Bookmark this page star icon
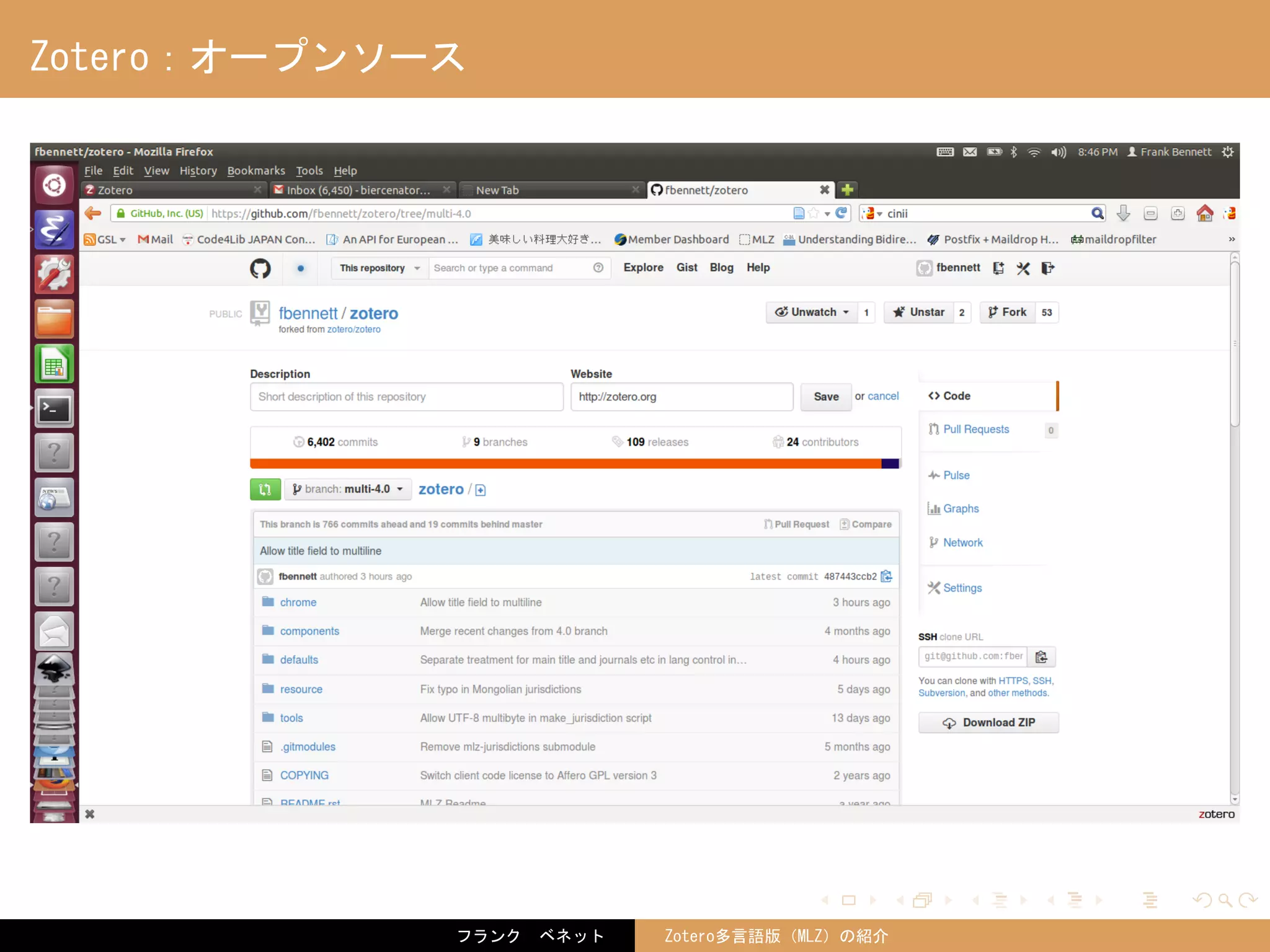 tap(814, 213)
